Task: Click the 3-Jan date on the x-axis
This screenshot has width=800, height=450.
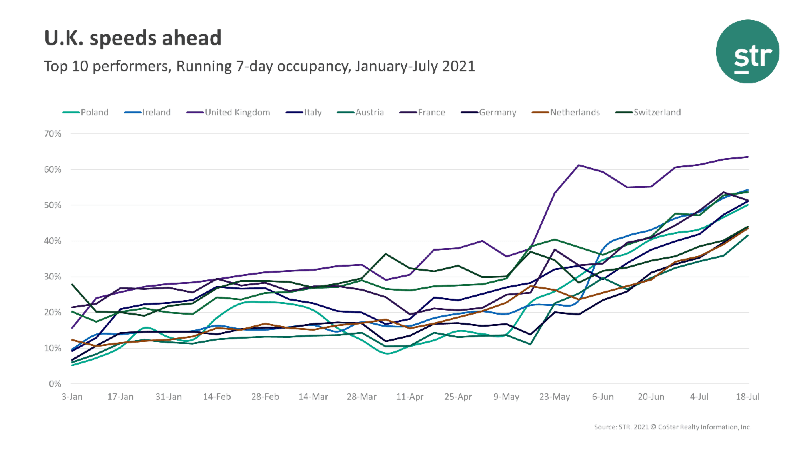Action: (72, 397)
